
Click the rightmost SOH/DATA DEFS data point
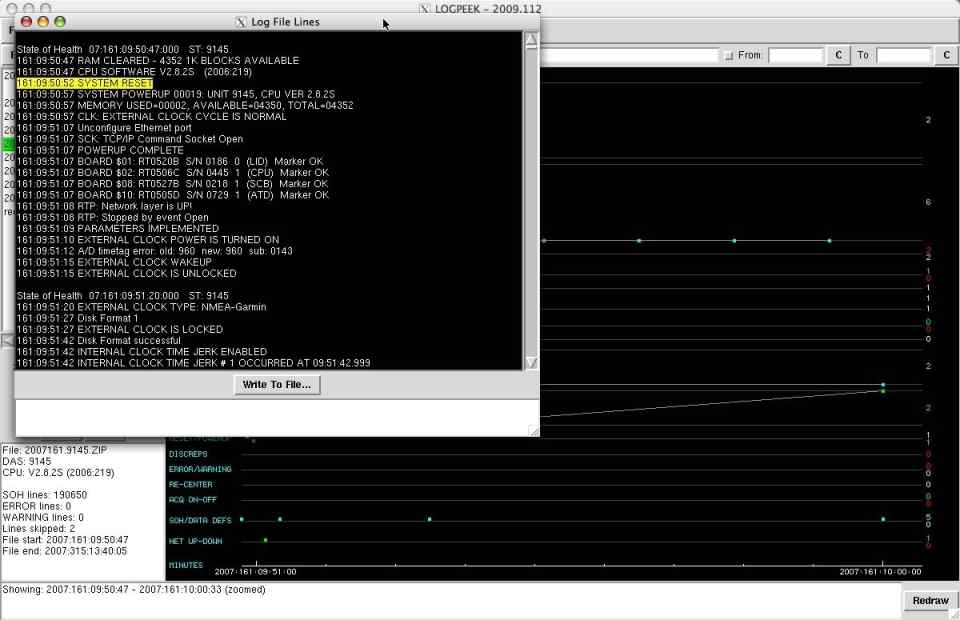883,519
